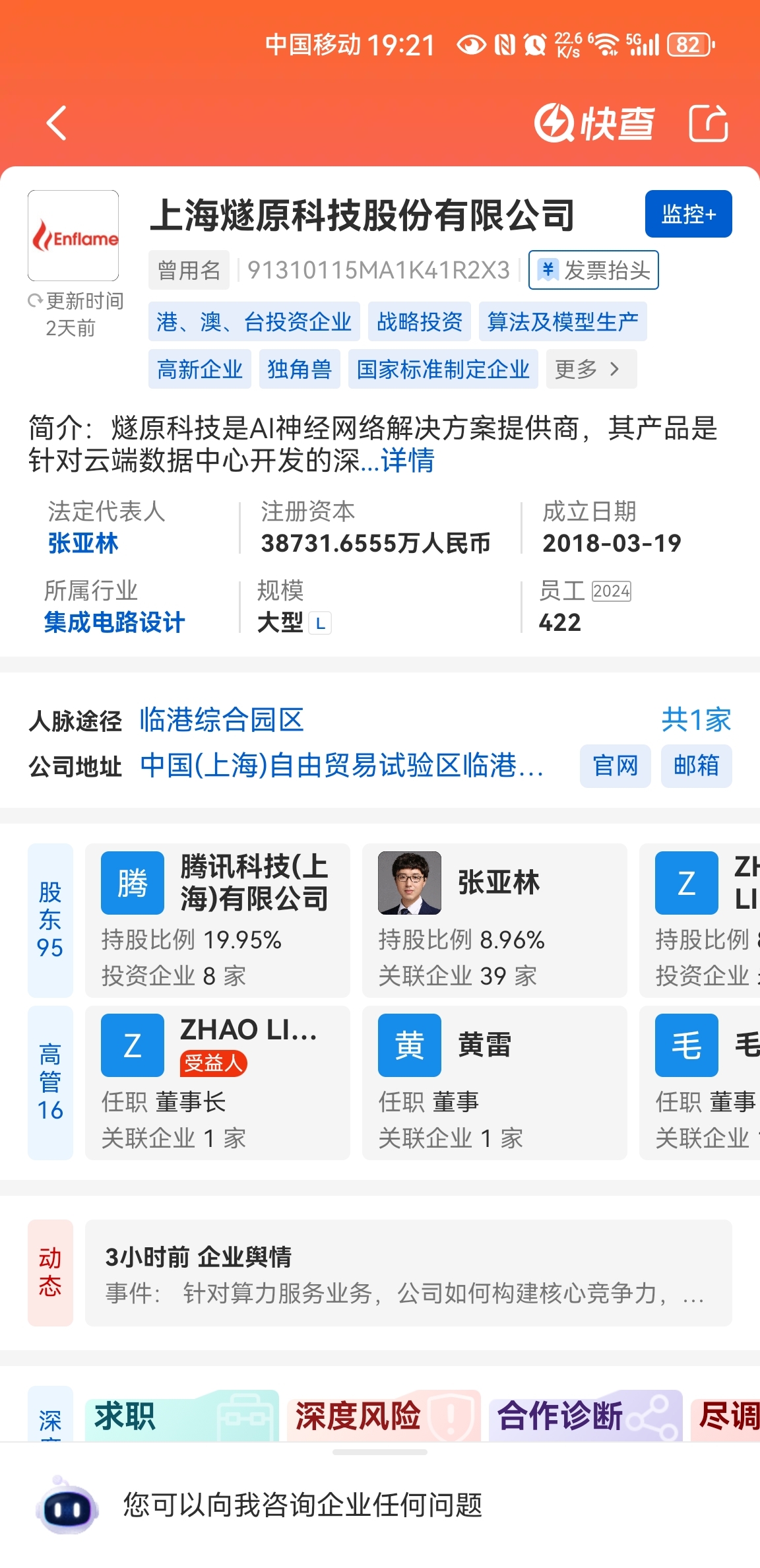Select tag 算法及模型生产
This screenshot has height=1568, width=760.
coord(563,321)
